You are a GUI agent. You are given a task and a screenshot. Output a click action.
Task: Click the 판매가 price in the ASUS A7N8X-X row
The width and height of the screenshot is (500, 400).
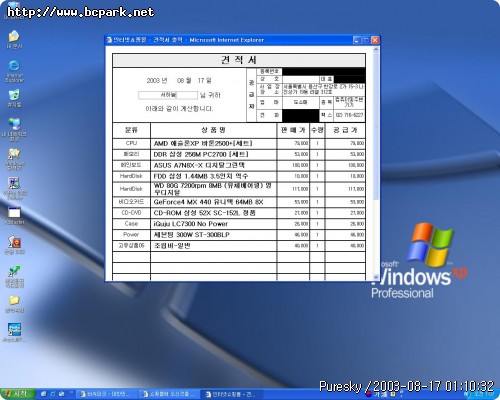pos(301,165)
